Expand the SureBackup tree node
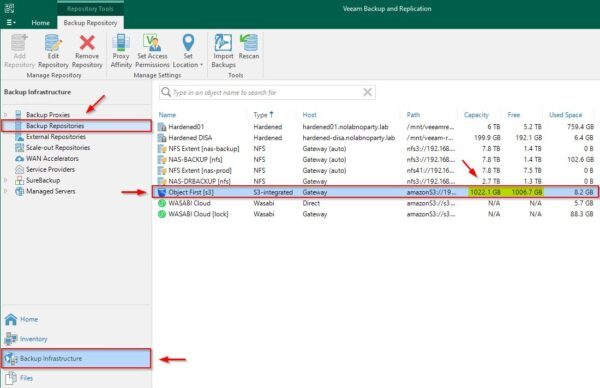This screenshot has height=388, width=600. [x=6, y=180]
